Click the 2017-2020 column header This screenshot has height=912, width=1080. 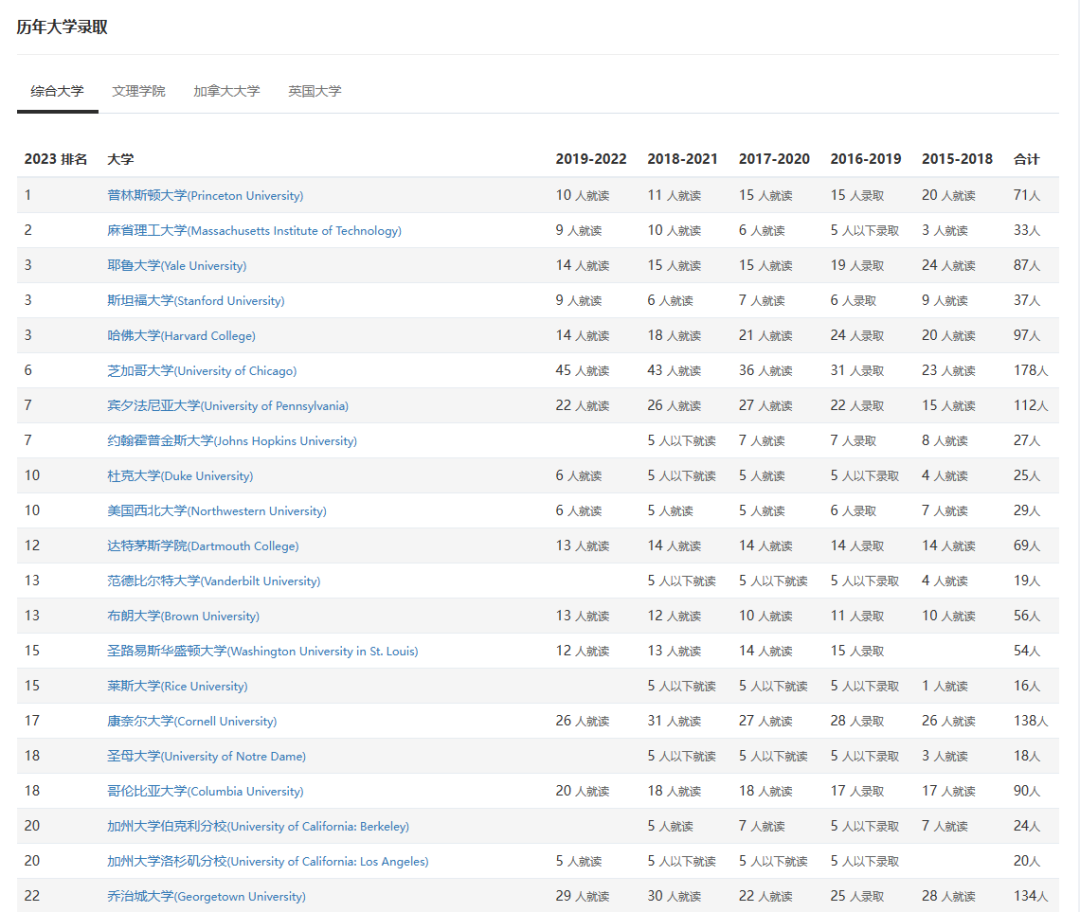tap(774, 159)
